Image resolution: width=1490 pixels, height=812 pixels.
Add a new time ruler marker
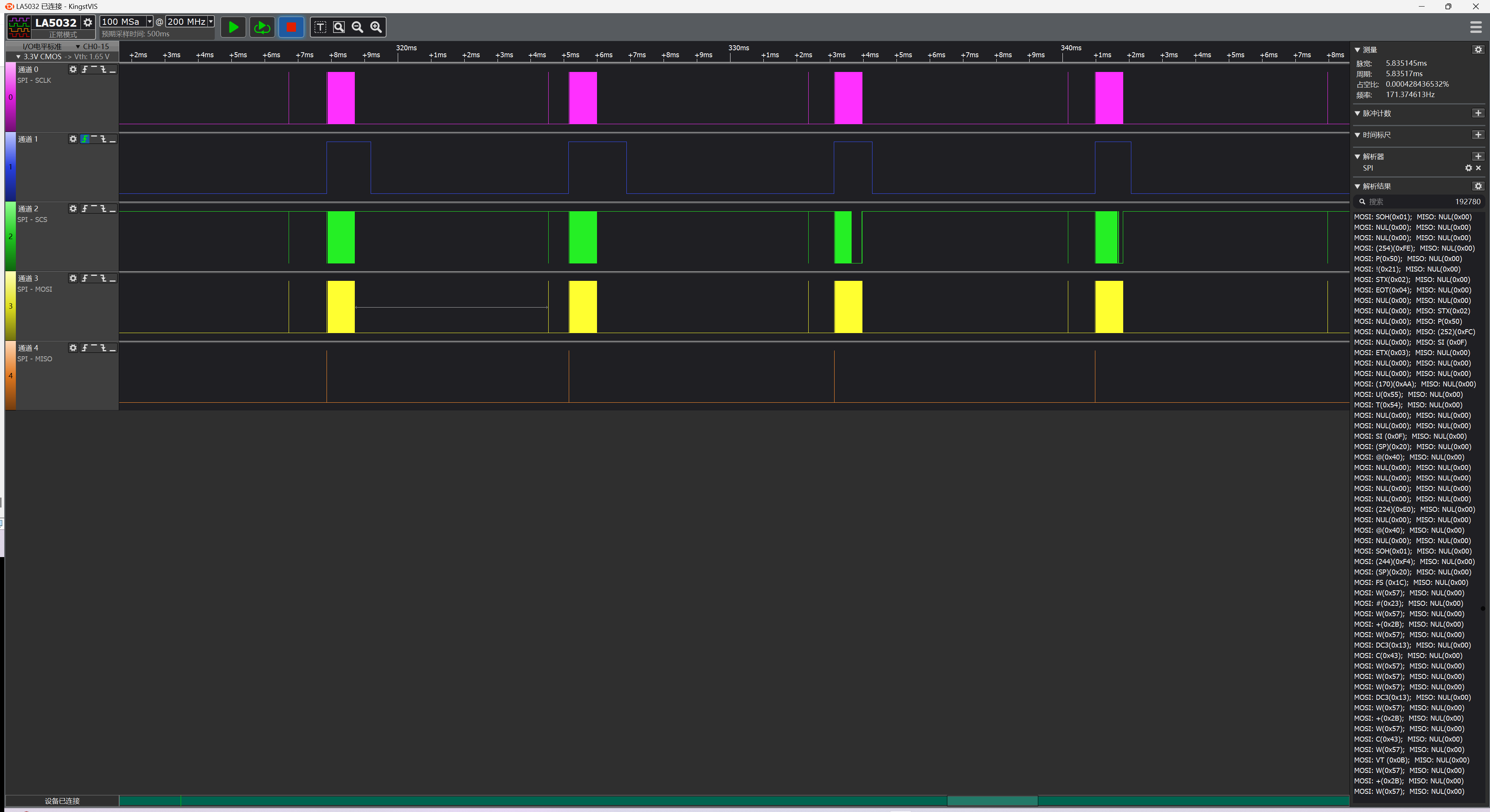[x=1478, y=135]
